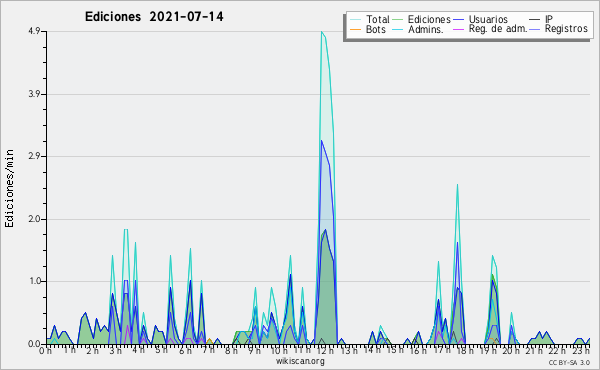Click the x-axis label '6 h'
This screenshot has width=600, height=370.
(185, 350)
